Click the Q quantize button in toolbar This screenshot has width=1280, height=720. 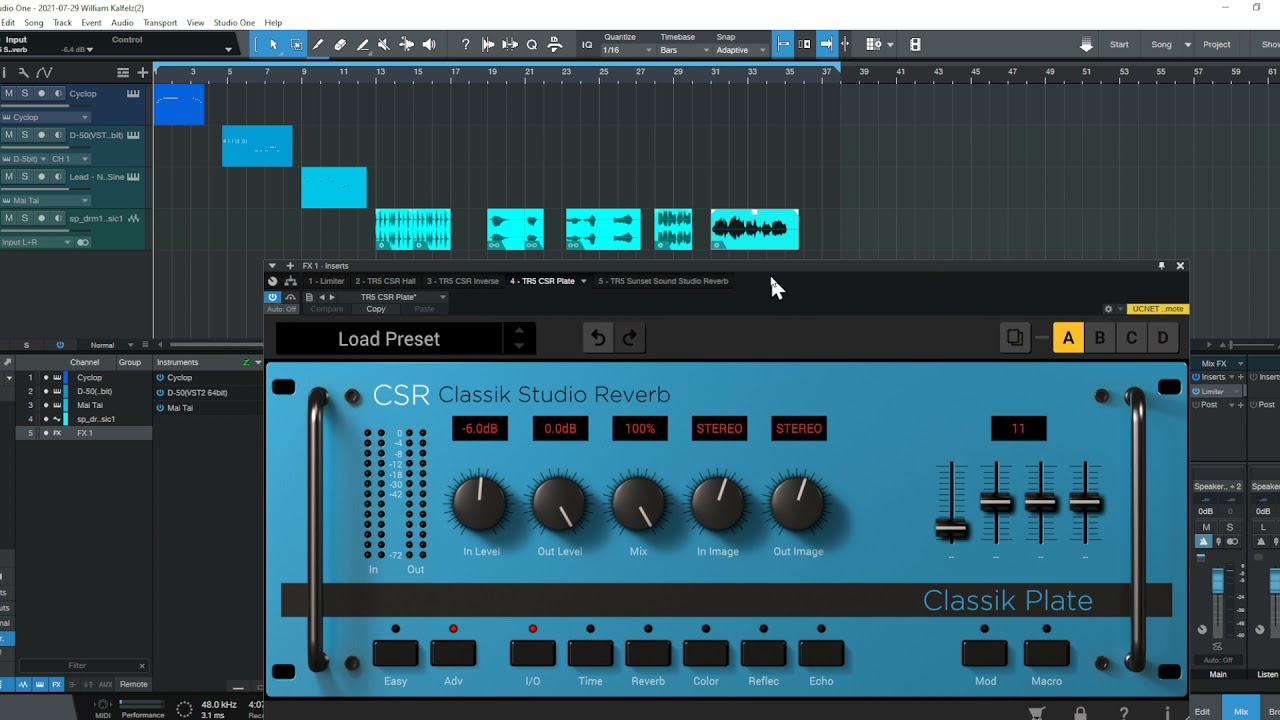(532, 44)
